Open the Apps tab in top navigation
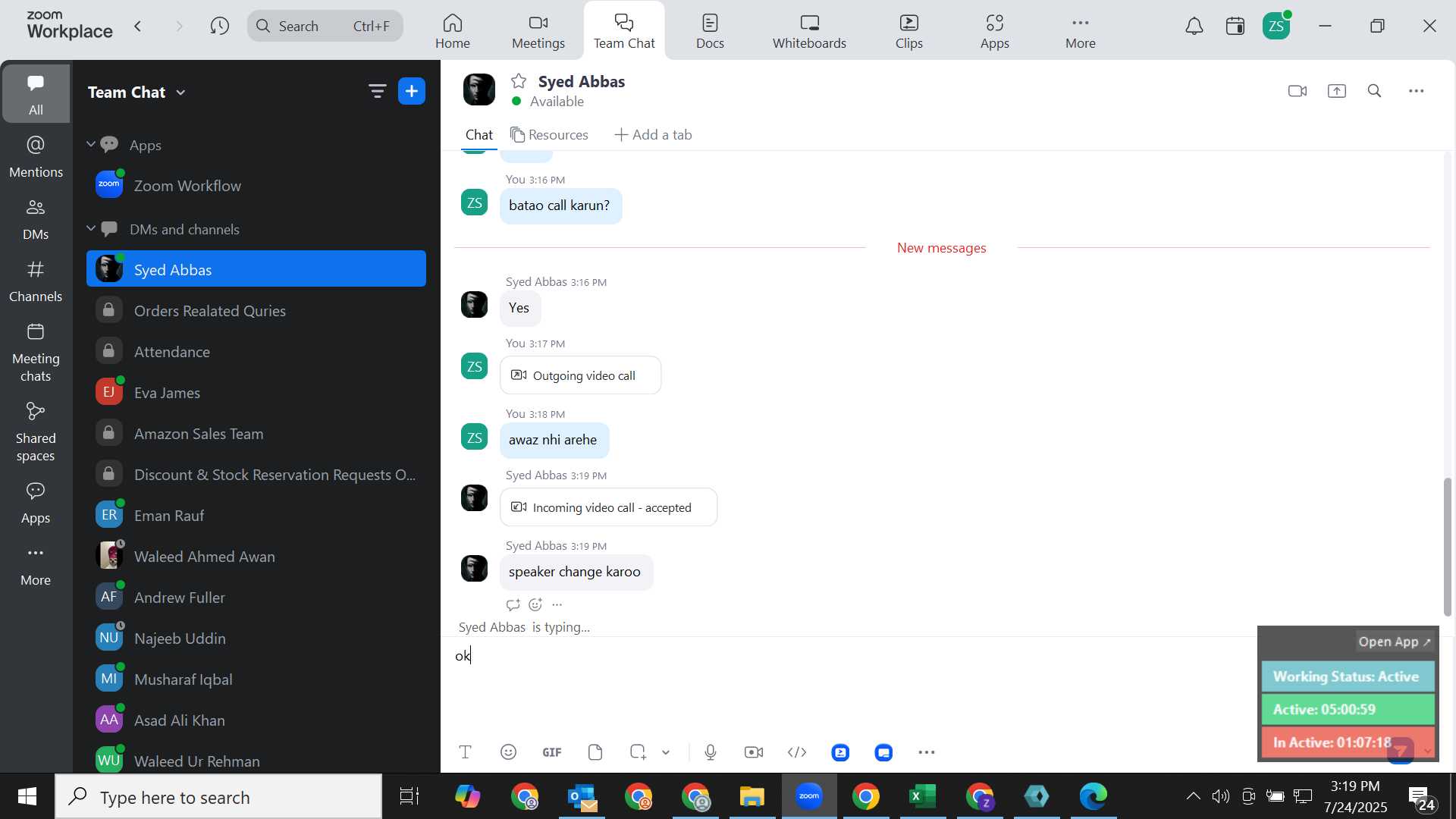The width and height of the screenshot is (1456, 819). [x=994, y=32]
